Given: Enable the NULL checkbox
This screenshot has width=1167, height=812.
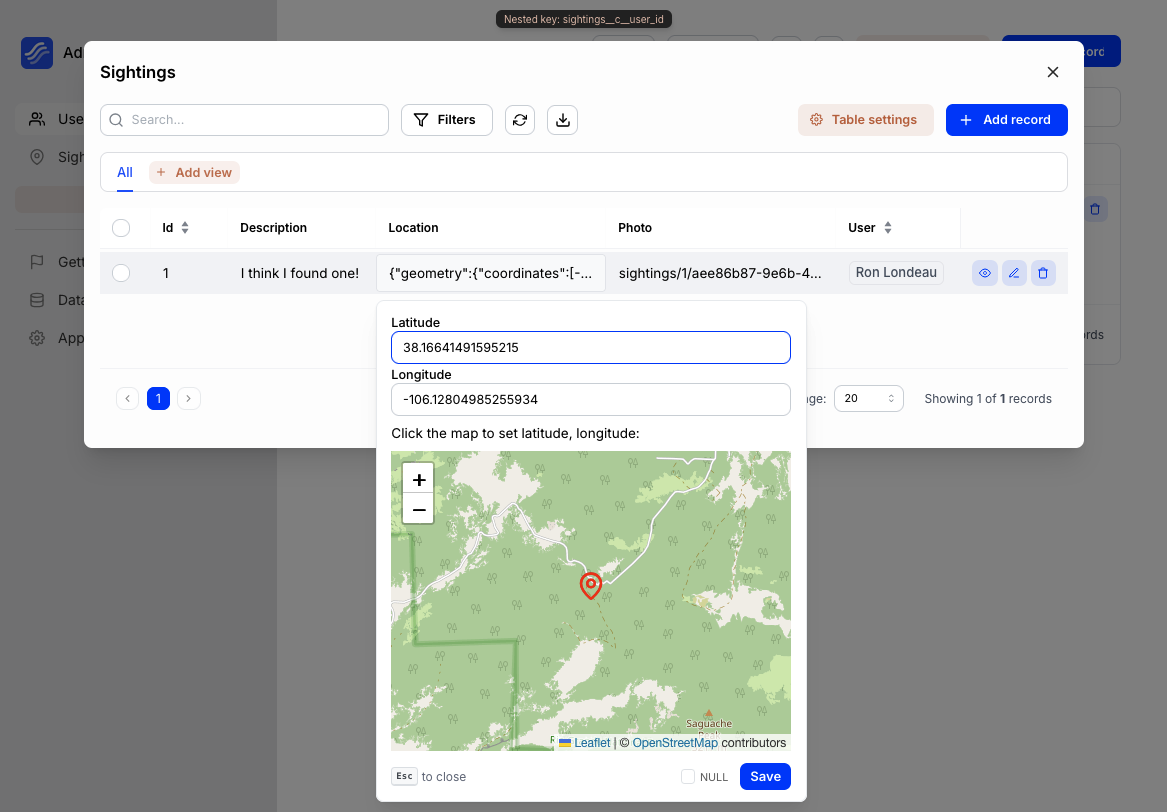Looking at the screenshot, I should coord(688,776).
